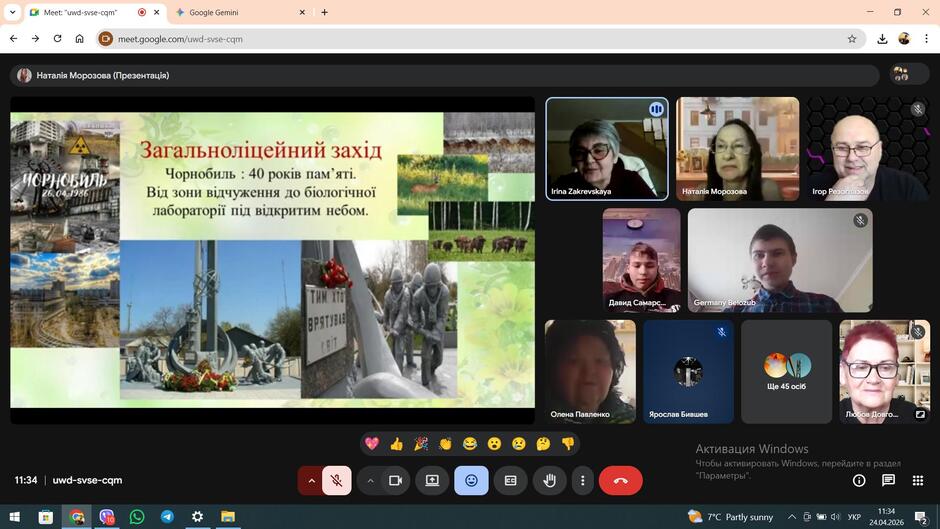This screenshot has height=529, width=940.
Task: Select Irina Zakrevskaya video tile
Action: tap(607, 149)
